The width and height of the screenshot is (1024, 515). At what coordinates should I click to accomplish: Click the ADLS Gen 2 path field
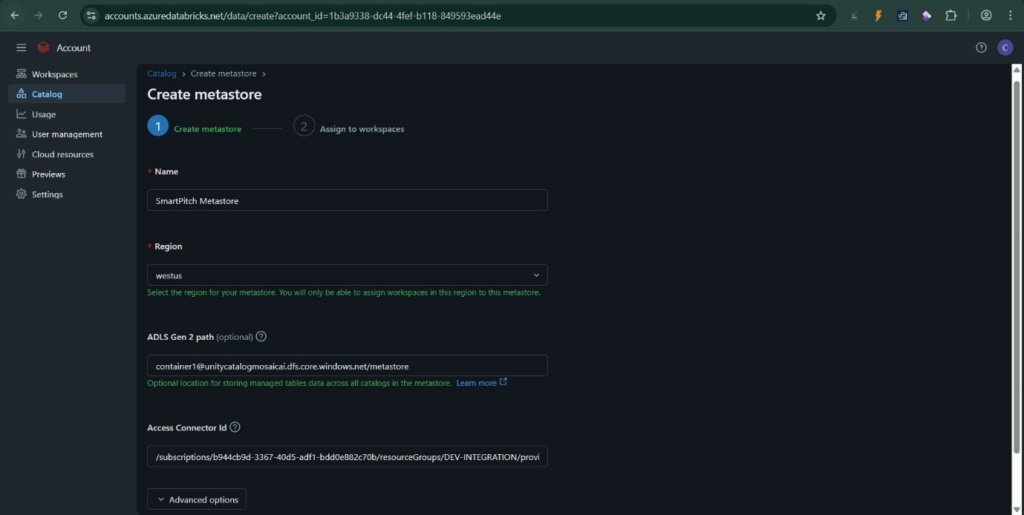pyautogui.click(x=347, y=366)
